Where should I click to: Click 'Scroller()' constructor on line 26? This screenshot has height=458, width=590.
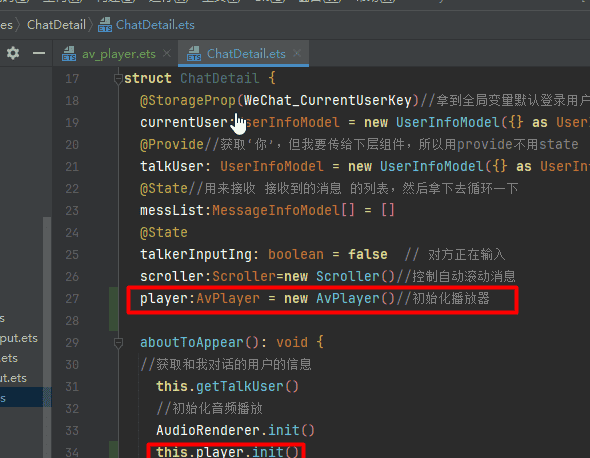tap(355, 277)
